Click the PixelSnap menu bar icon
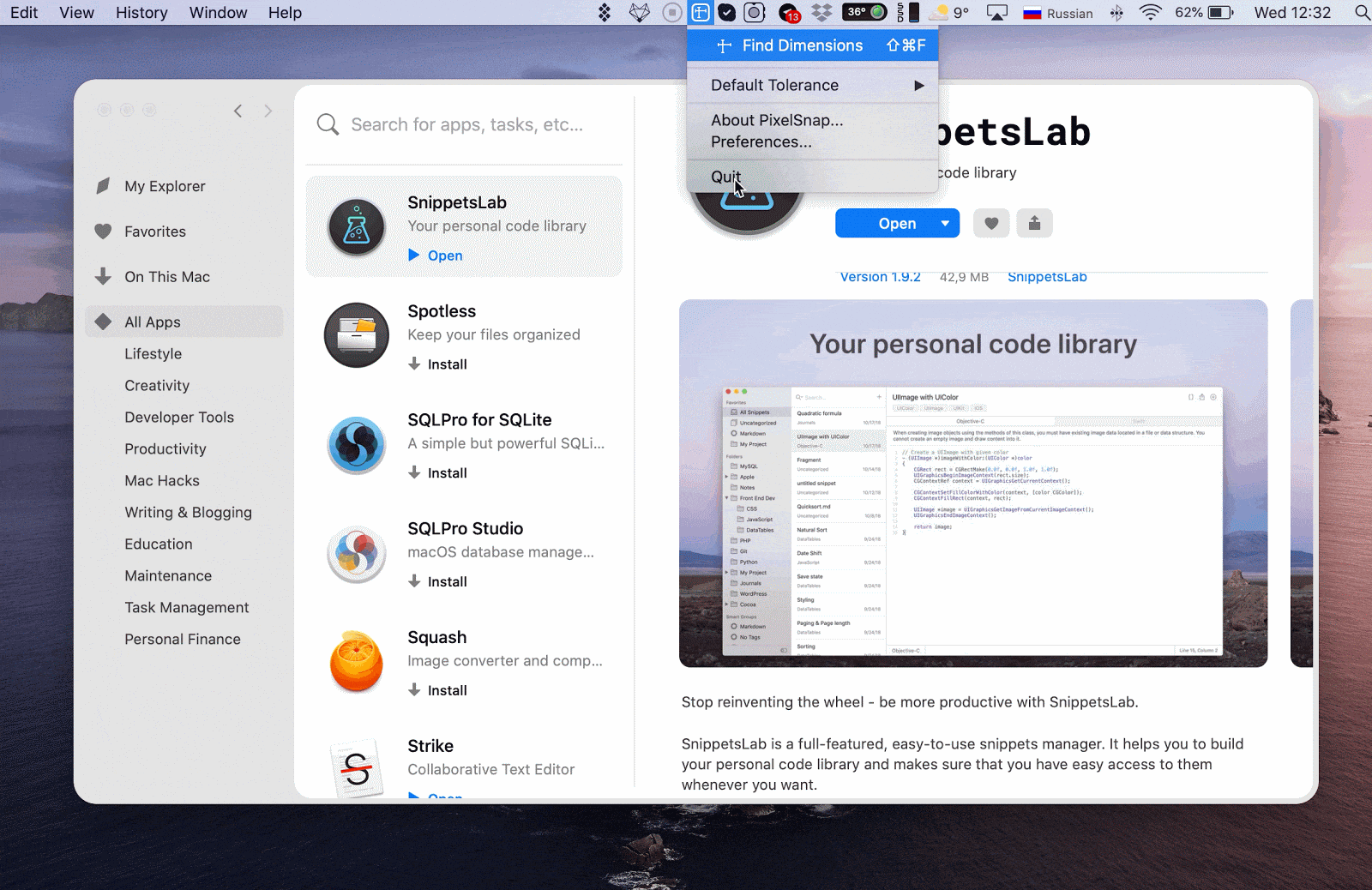The width and height of the screenshot is (1372, 890). click(x=701, y=13)
